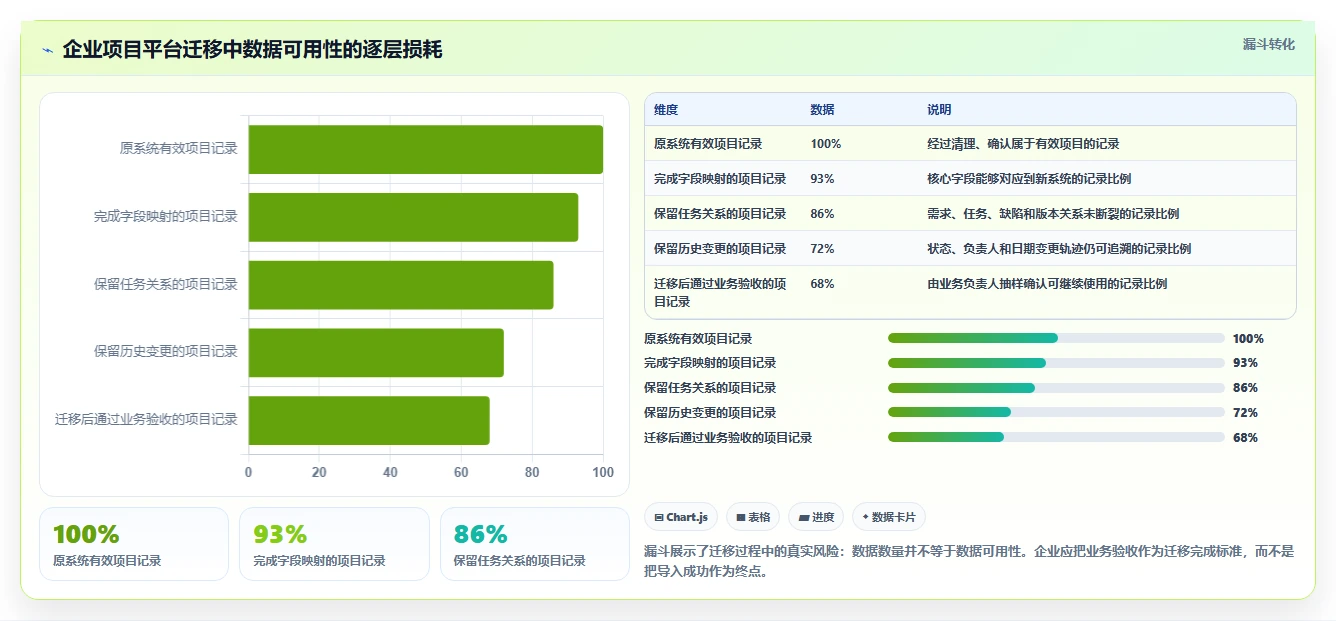Screen dimensions: 1336x621
Task: Click the 100% progress bar for 原系统有效项目记录
Action: point(1056,338)
